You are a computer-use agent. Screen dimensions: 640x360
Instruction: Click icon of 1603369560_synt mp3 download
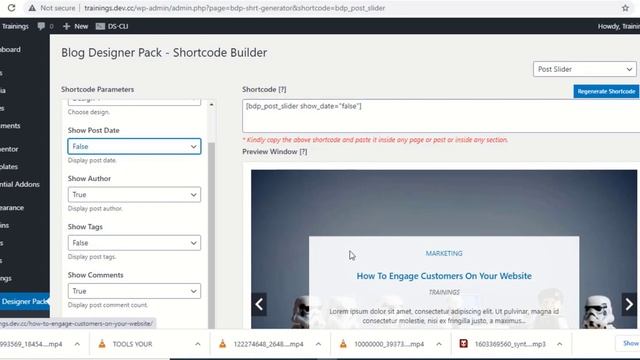(463, 344)
